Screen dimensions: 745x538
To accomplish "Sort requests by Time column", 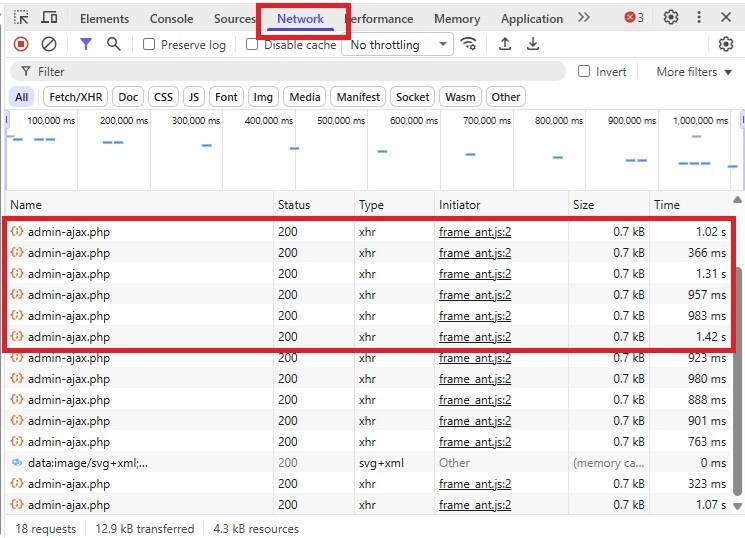I will pyautogui.click(x=690, y=205).
